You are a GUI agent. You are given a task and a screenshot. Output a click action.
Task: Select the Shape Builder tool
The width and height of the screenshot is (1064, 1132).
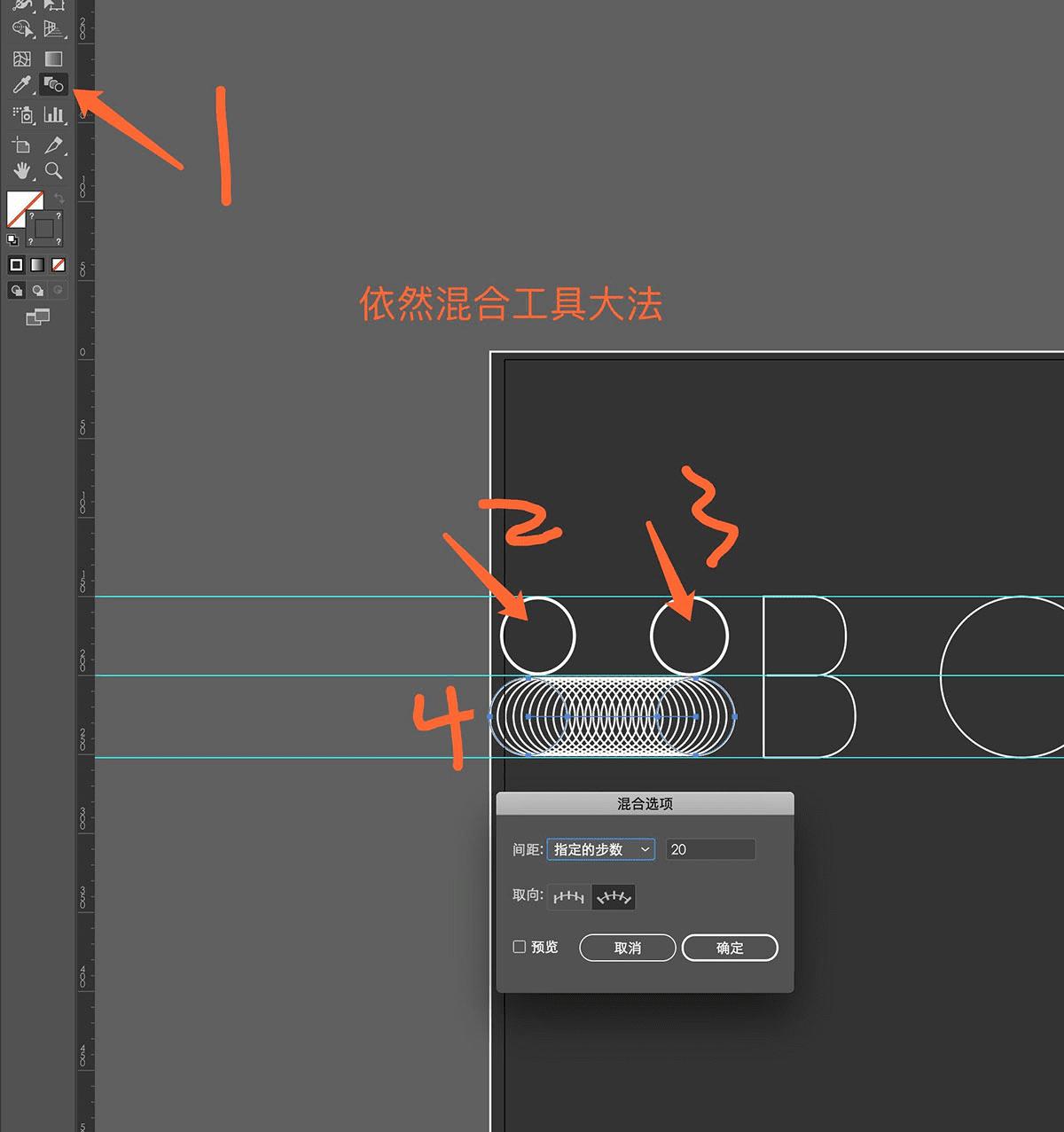[x=22, y=28]
